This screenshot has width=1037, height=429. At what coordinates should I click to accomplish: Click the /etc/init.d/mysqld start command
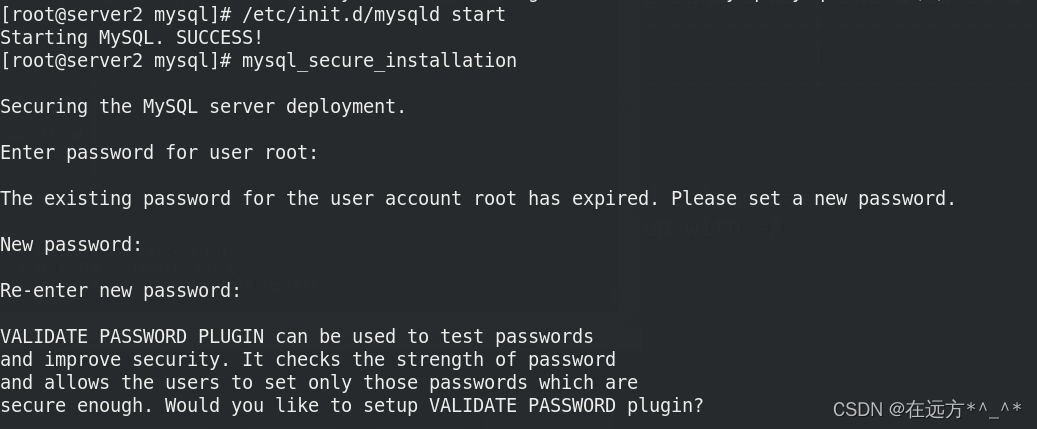tap(374, 15)
